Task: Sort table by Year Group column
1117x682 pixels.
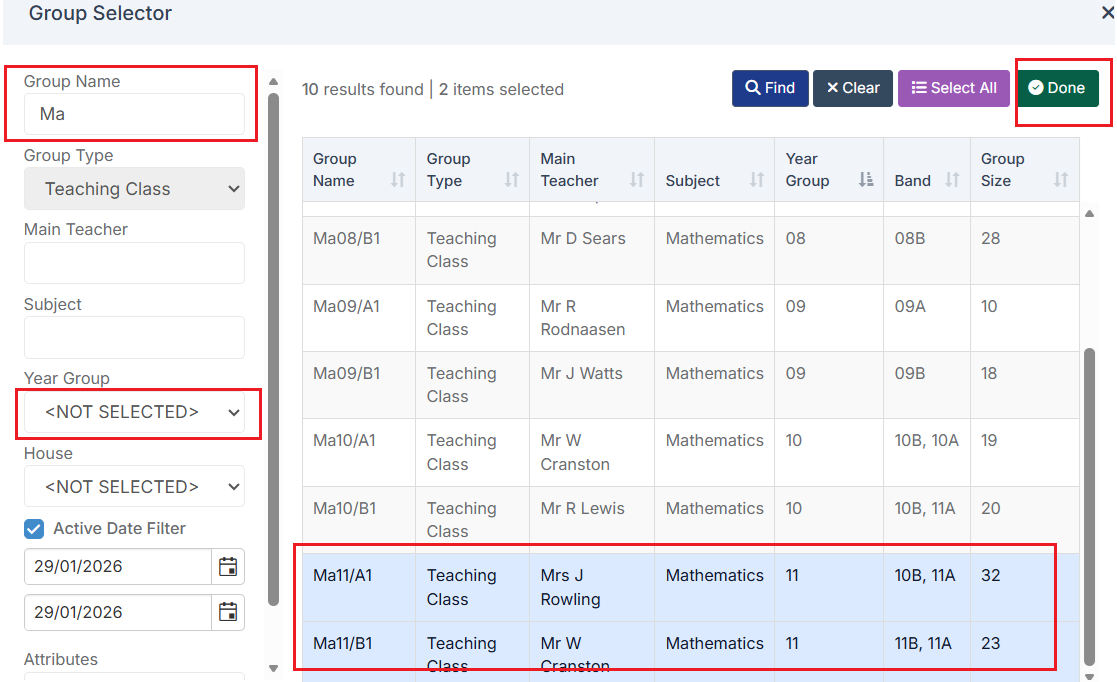Action: point(866,180)
